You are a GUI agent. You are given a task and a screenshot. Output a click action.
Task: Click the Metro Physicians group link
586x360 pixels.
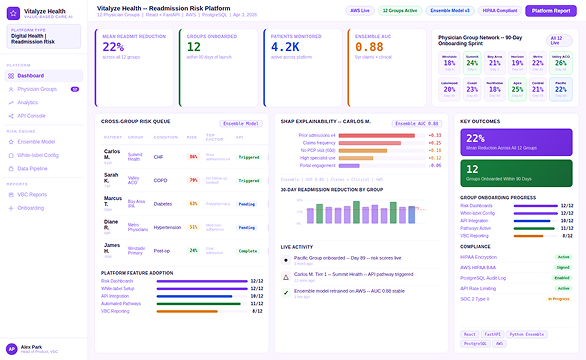click(138, 227)
